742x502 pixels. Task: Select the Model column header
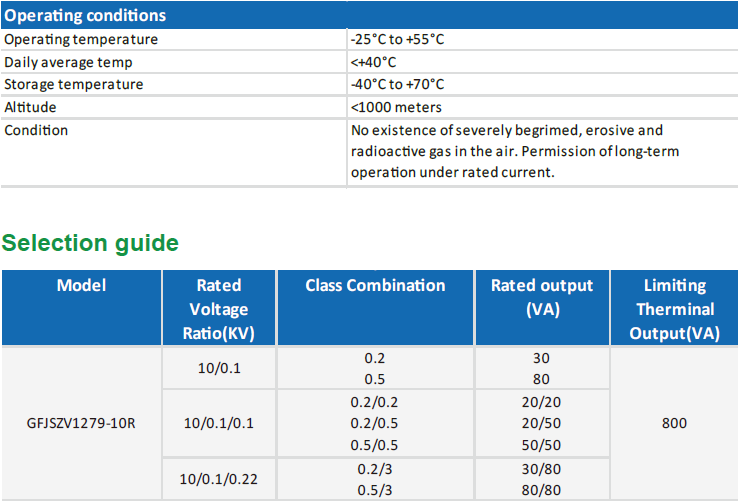pos(81,286)
